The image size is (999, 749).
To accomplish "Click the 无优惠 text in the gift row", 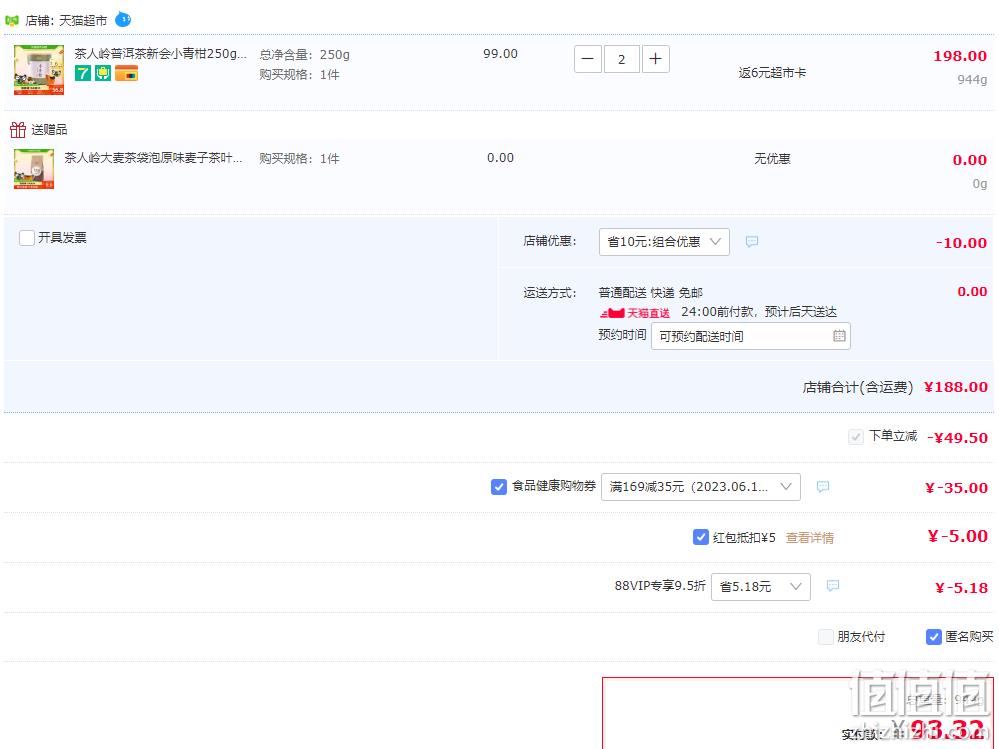I will click(x=772, y=159).
